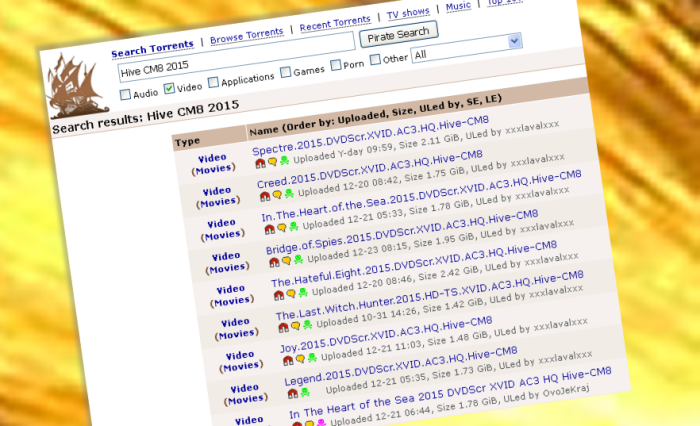Sort results by SE seeders

click(472, 102)
